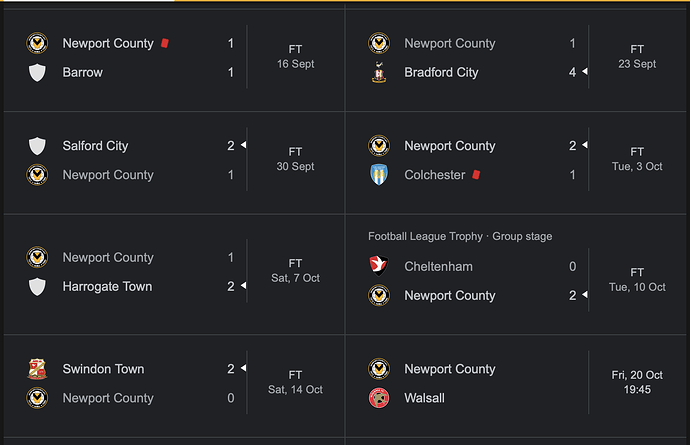
Task: Click the Bradford City club crest
Action: [x=379, y=72]
